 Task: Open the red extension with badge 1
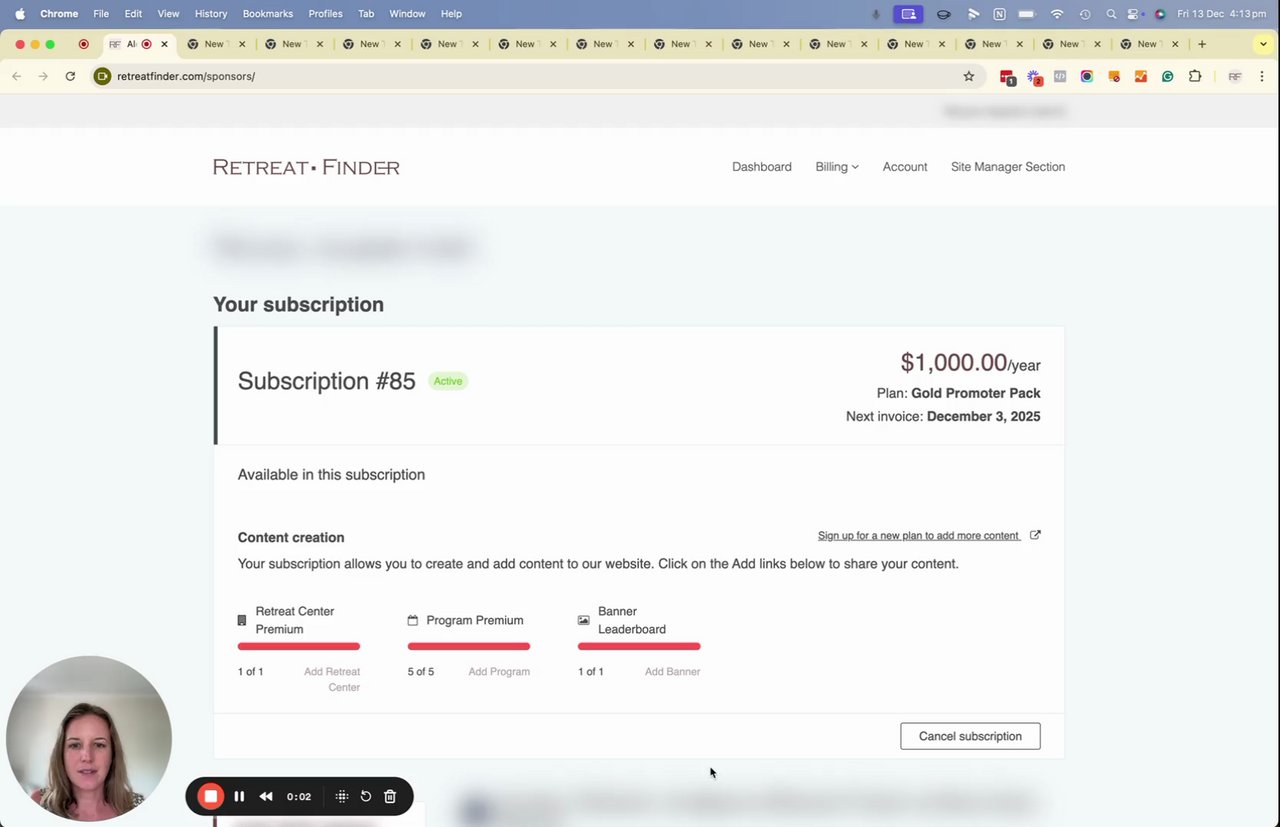(1007, 77)
